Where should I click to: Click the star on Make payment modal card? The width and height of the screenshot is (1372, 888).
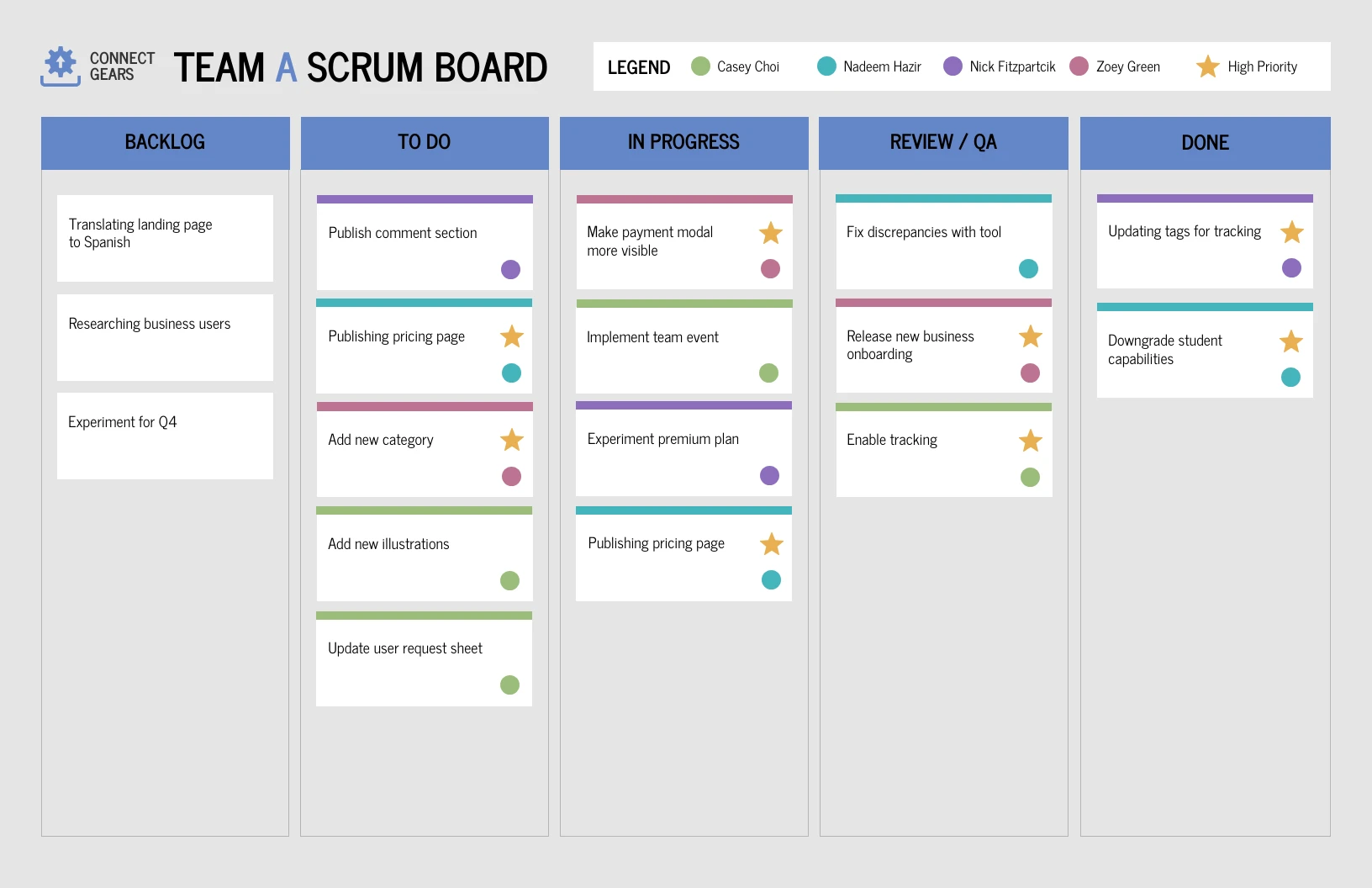tap(771, 233)
